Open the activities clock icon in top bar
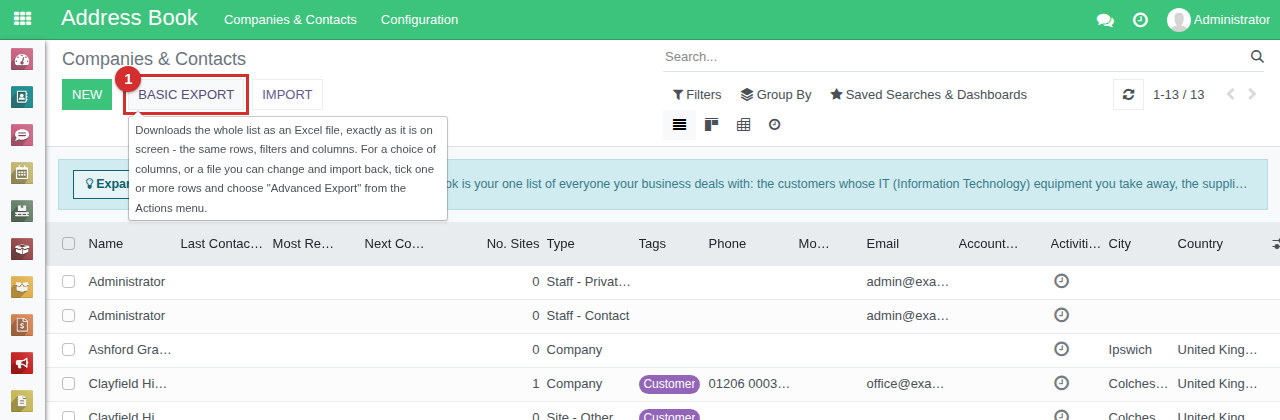Image resolution: width=1280 pixels, height=420 pixels. coord(1140,20)
